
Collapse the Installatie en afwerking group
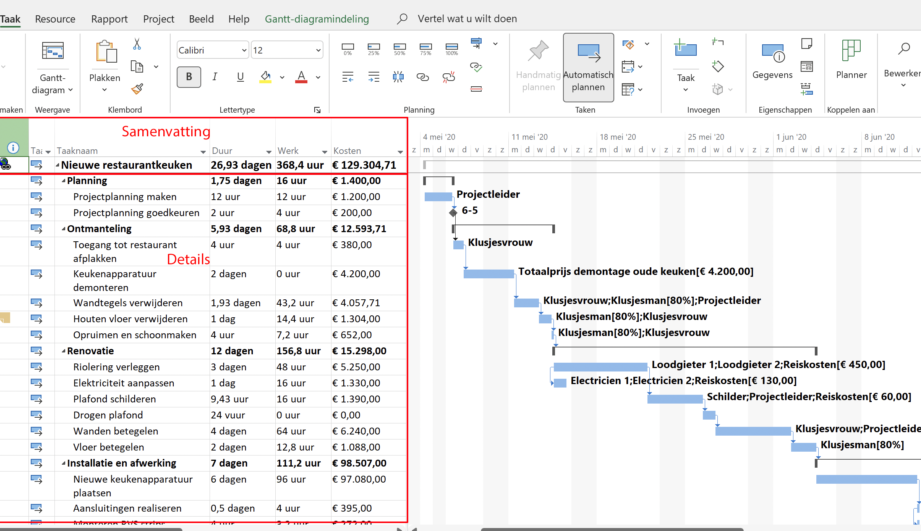63,463
